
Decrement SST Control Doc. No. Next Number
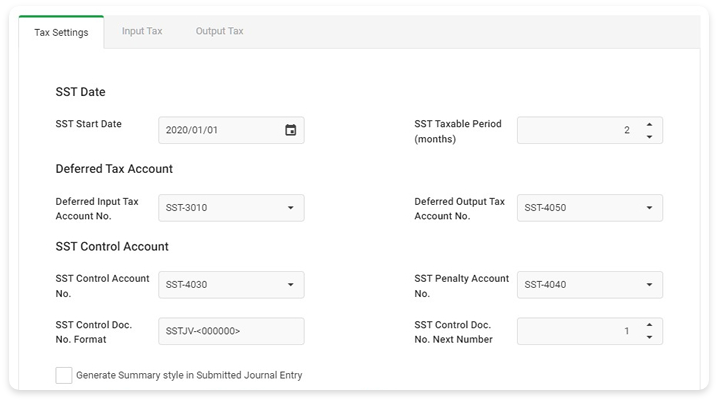point(649,337)
